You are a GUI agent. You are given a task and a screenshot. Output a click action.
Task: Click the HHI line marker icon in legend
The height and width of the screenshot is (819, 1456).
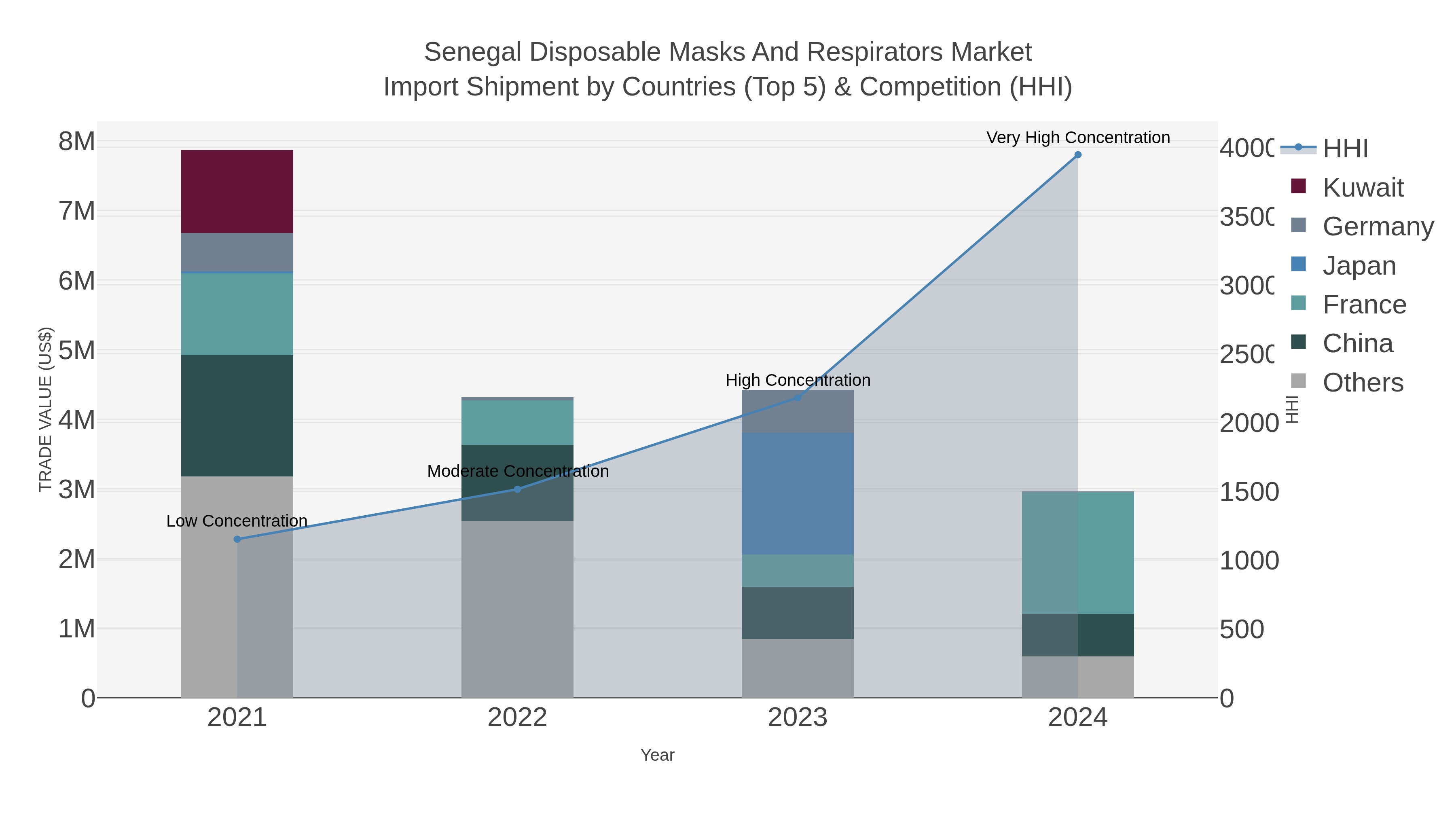tap(1298, 147)
